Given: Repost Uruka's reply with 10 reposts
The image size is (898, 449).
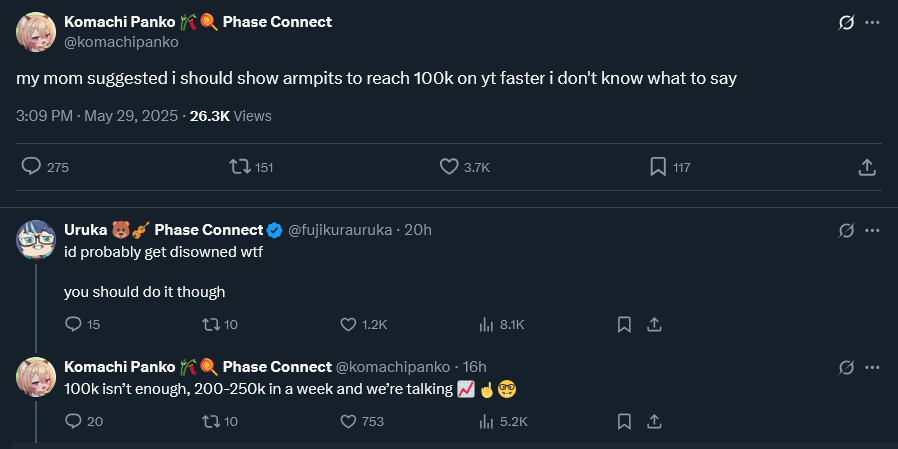Looking at the screenshot, I should click(x=210, y=324).
